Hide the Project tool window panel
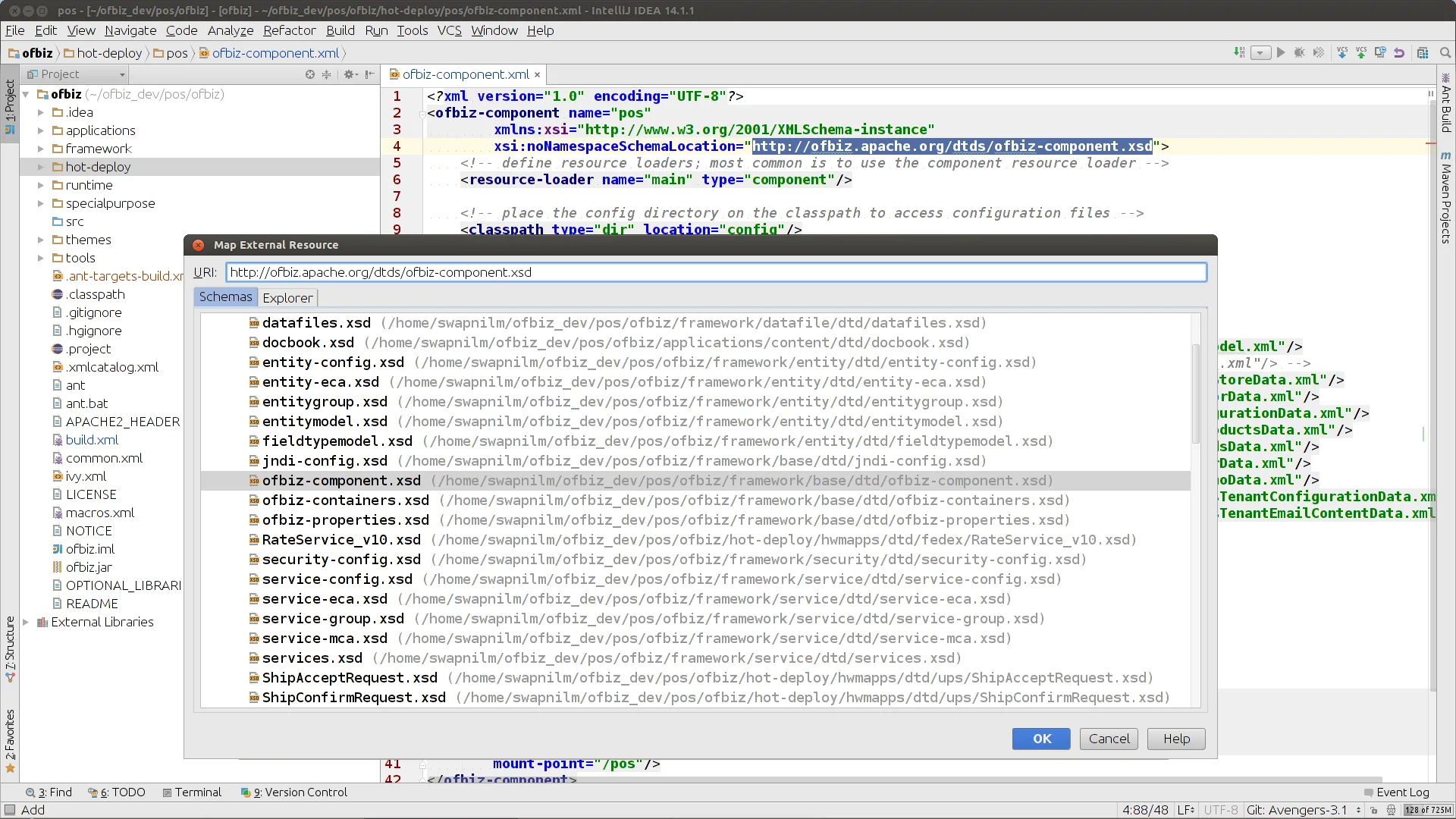The width and height of the screenshot is (1456, 819). 369,74
